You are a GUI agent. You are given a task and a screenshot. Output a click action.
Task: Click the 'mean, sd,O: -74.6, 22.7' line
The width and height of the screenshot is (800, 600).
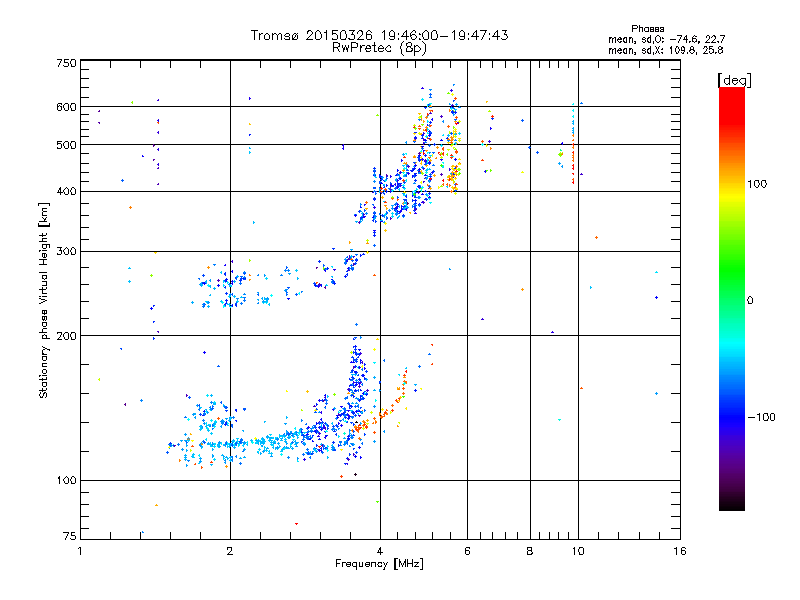pos(666,39)
